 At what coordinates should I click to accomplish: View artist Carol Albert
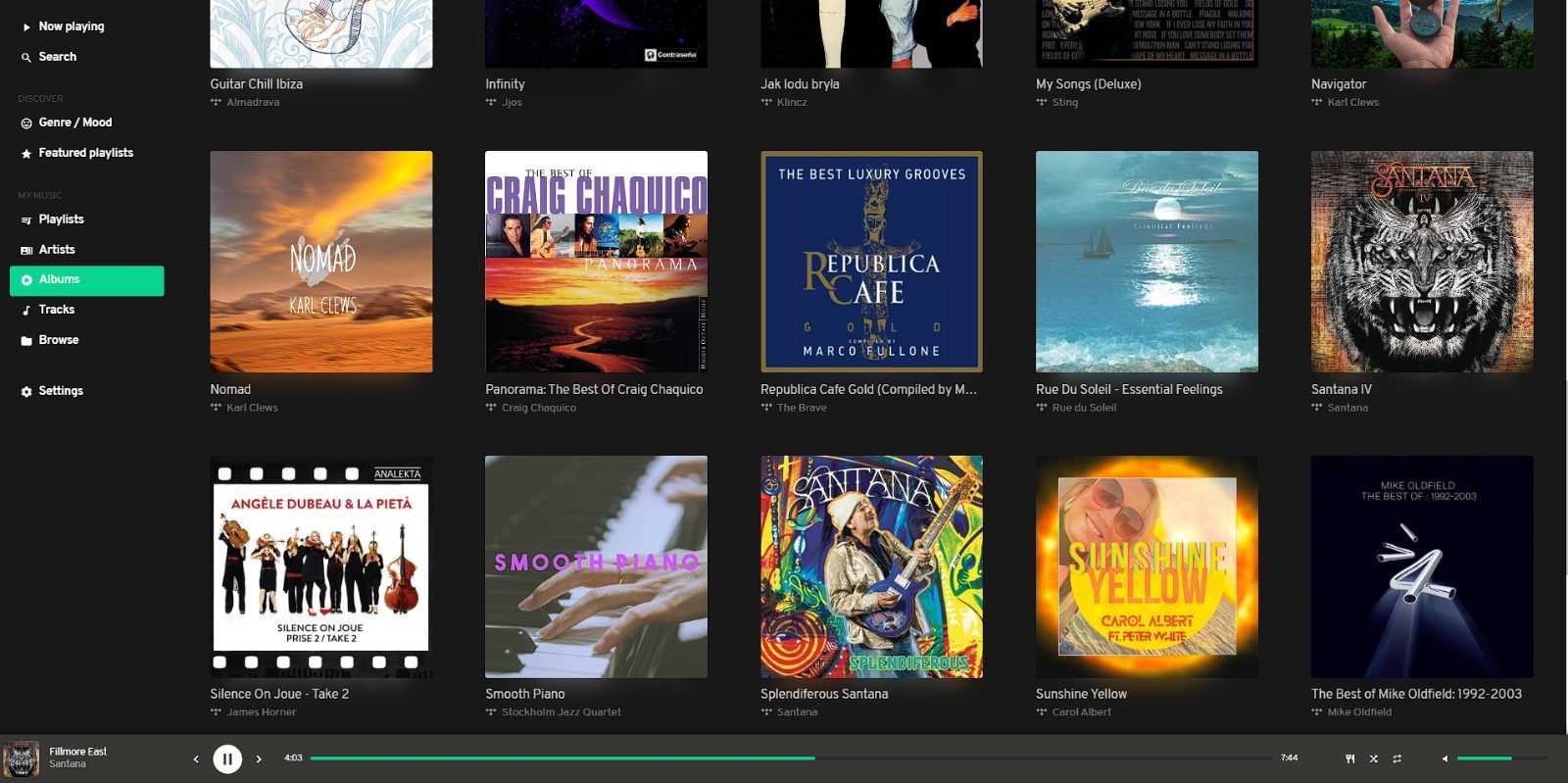1082,712
